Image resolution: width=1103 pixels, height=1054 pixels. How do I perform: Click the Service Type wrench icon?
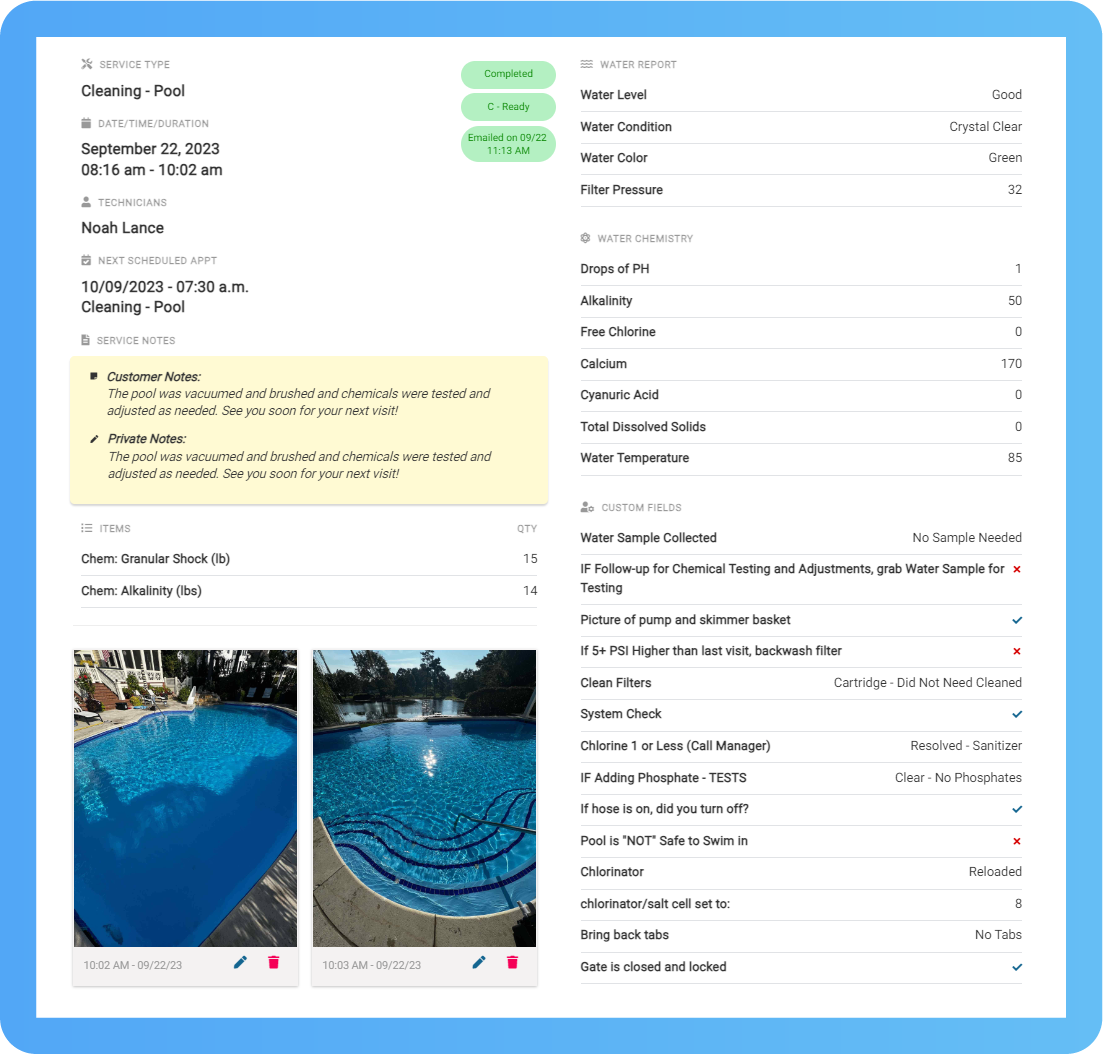pos(86,64)
